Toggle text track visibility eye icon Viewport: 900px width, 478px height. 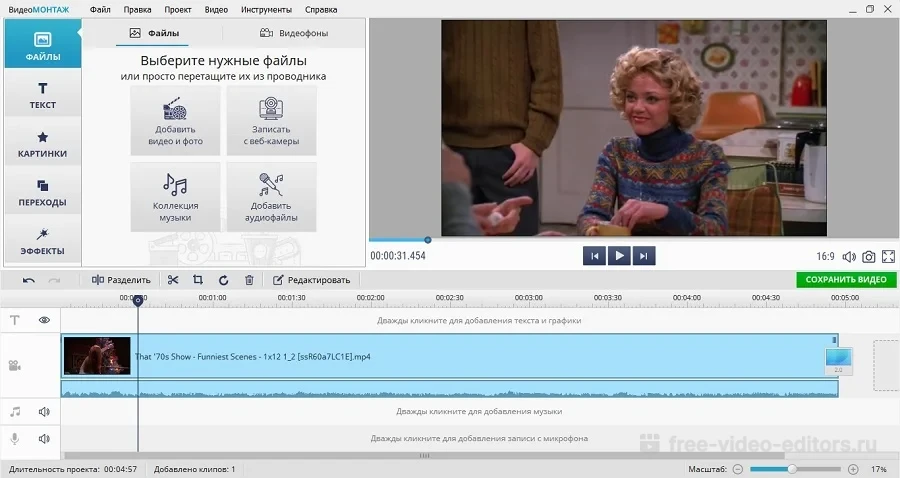(x=44, y=321)
